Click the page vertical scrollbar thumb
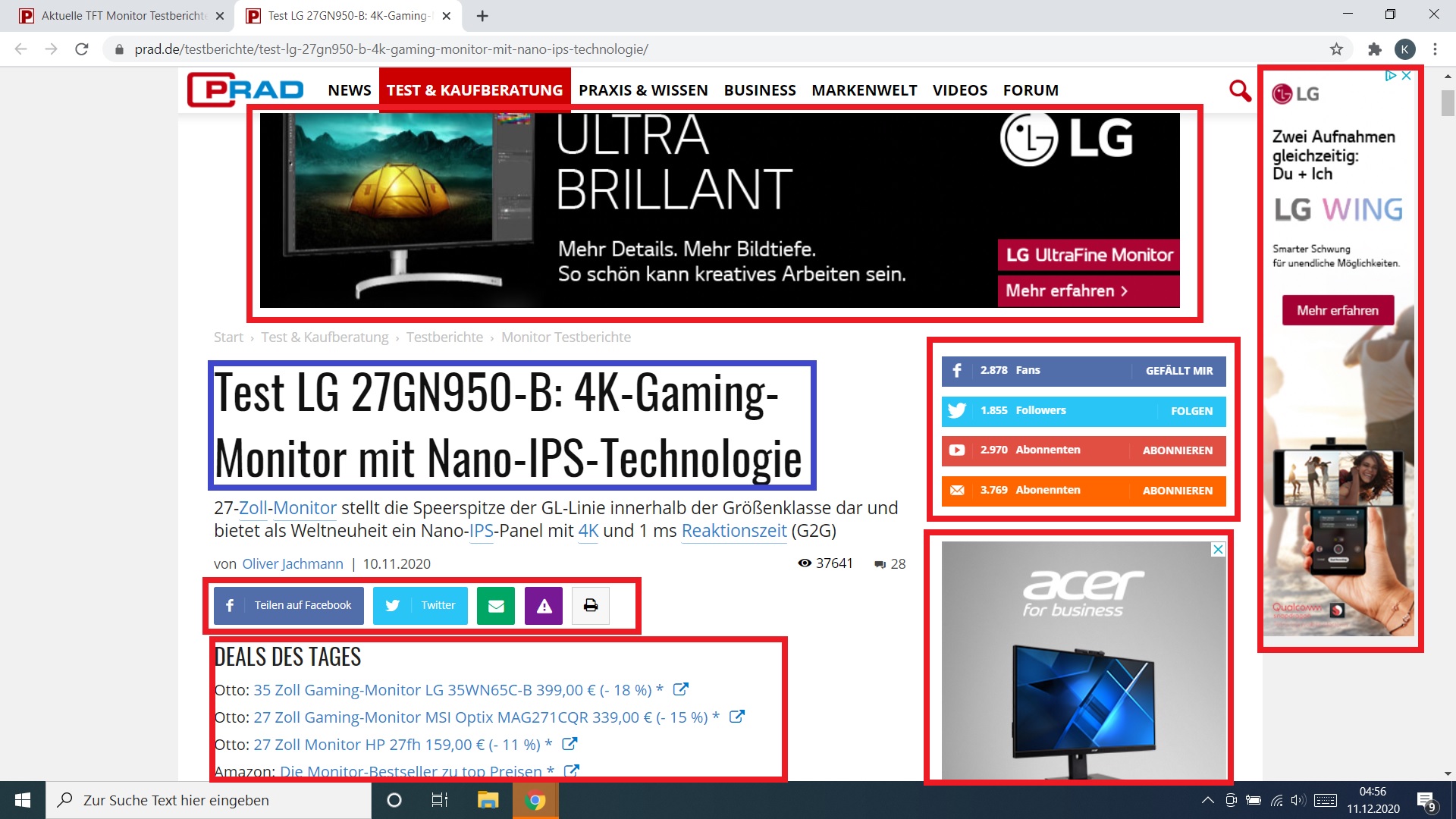Image resolution: width=1456 pixels, height=819 pixels. coord(1448,103)
